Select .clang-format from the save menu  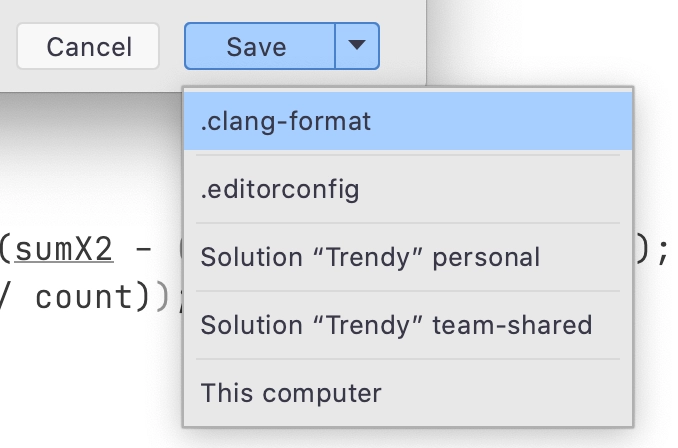pos(408,121)
